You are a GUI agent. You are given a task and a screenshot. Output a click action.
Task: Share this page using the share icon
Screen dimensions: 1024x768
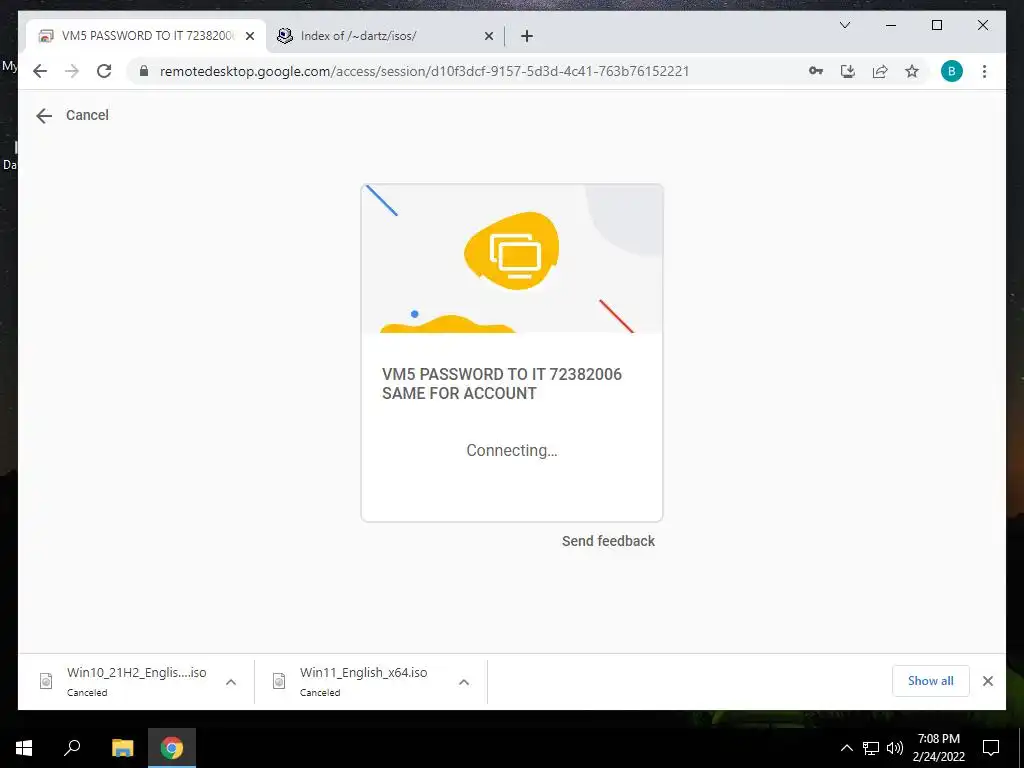click(880, 71)
